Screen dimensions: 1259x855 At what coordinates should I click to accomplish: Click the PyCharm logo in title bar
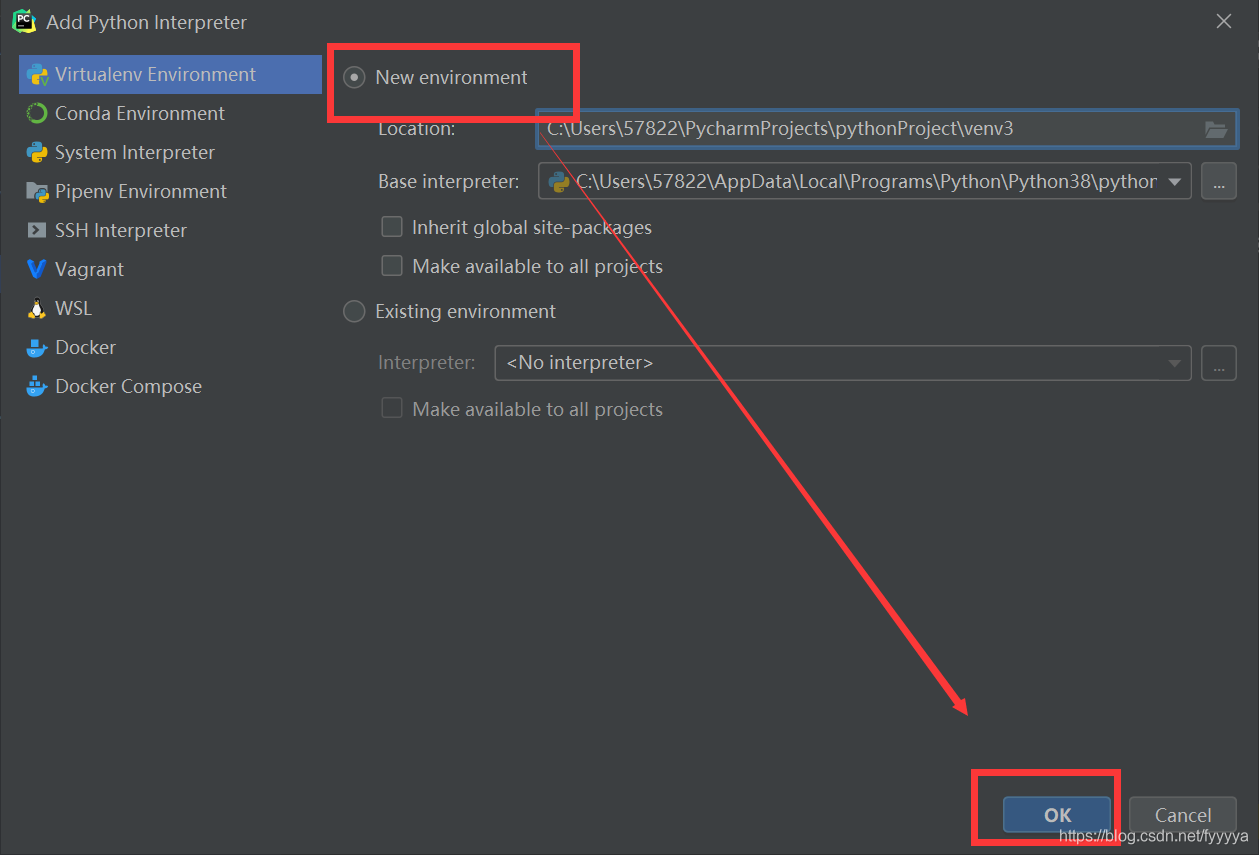22,21
